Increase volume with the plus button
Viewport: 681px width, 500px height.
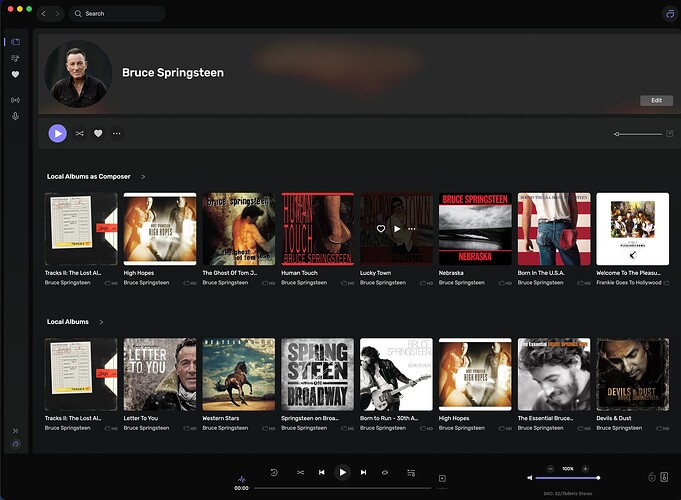pyautogui.click(x=585, y=469)
